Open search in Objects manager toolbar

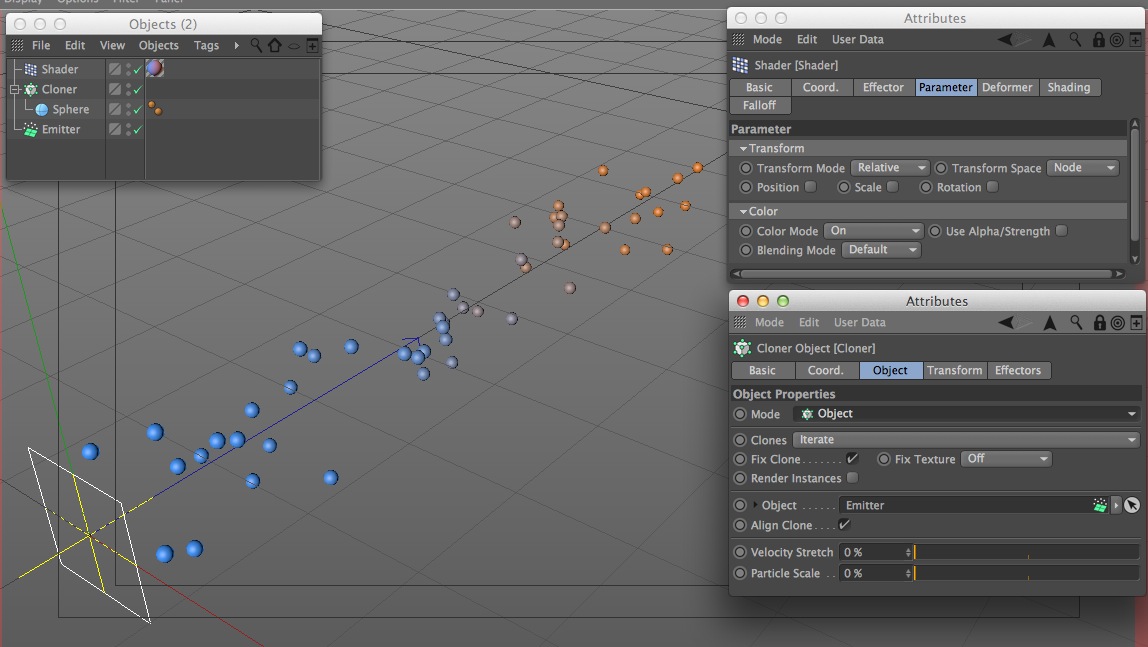point(256,45)
